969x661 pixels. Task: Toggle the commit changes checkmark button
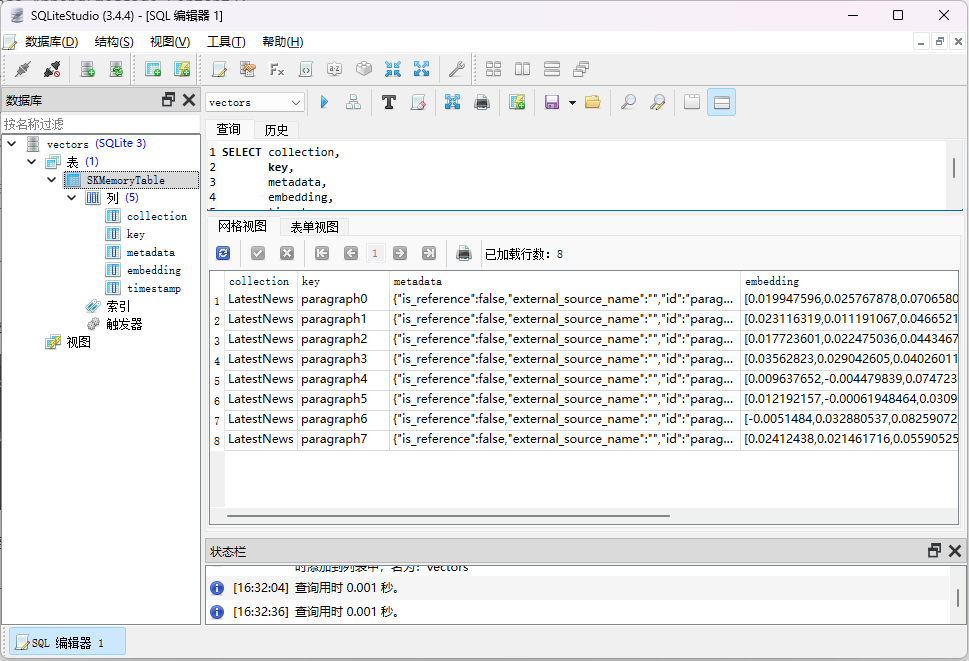coord(257,253)
